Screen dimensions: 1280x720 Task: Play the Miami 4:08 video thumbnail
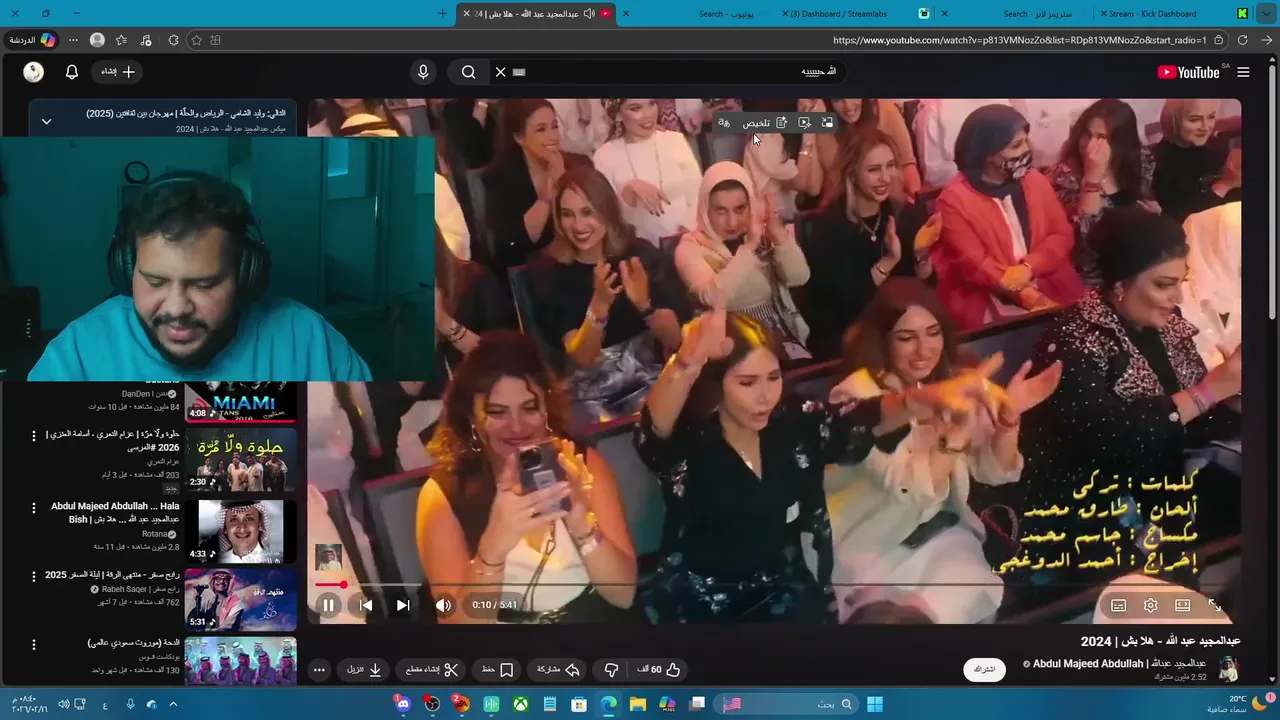(x=241, y=401)
